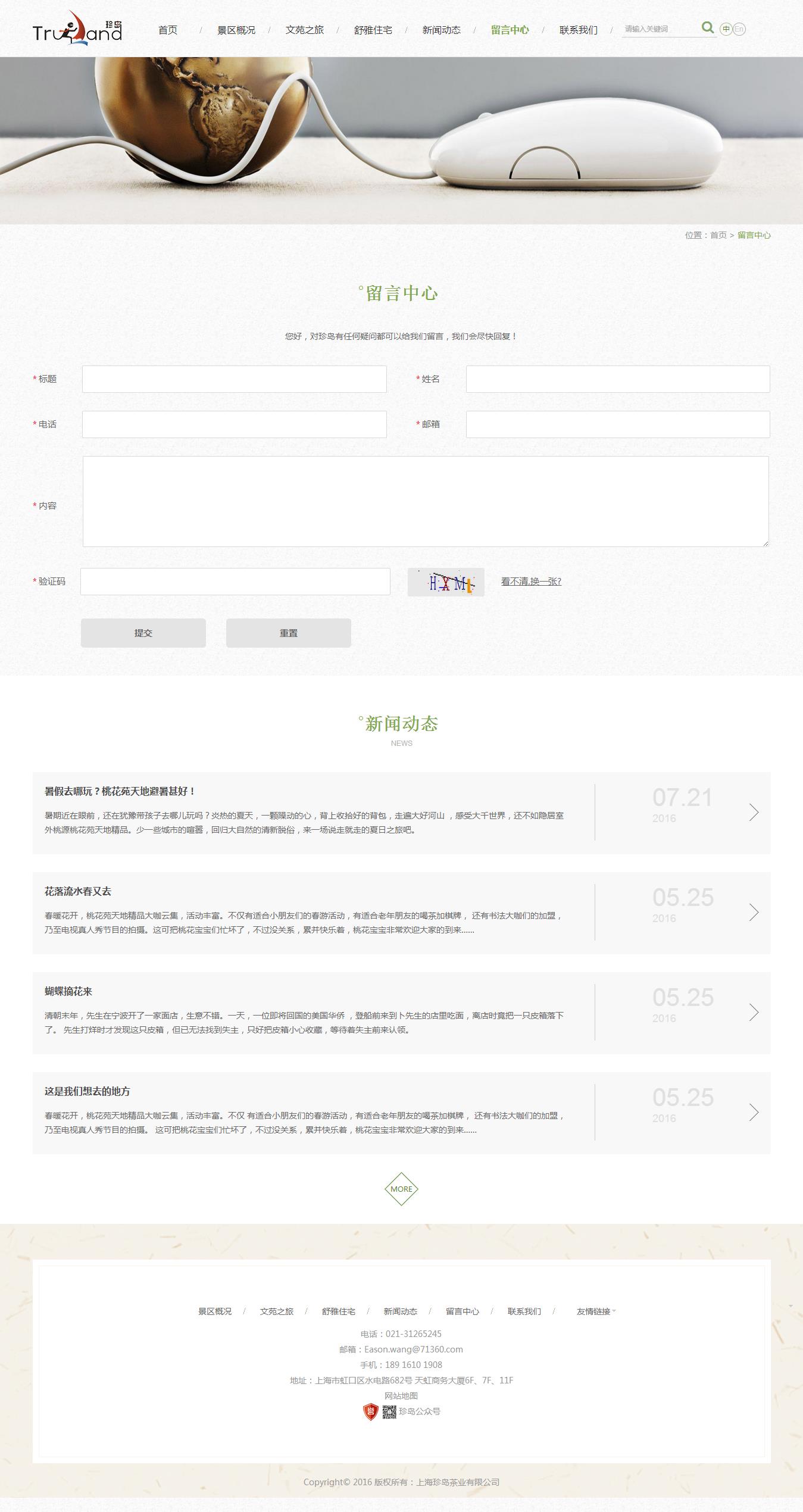Focus the keyword search box
This screenshot has height=1512, width=803.
tap(661, 29)
